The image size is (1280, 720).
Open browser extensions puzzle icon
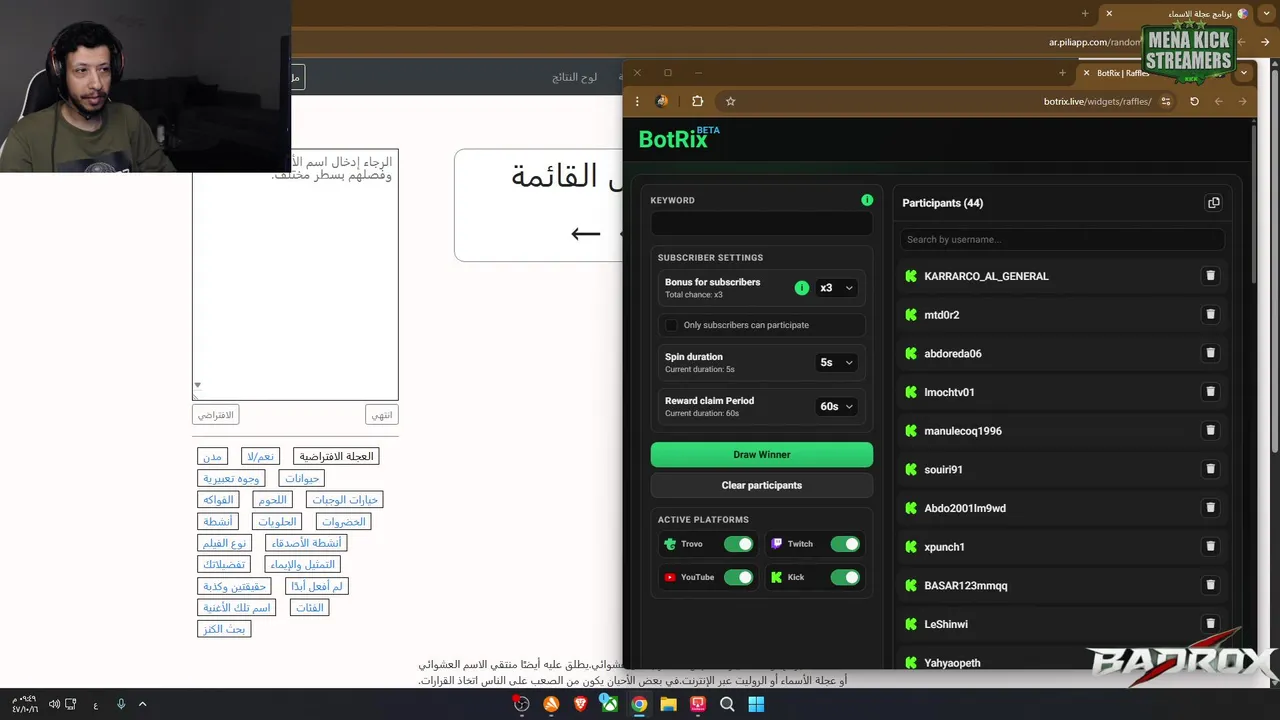697,101
